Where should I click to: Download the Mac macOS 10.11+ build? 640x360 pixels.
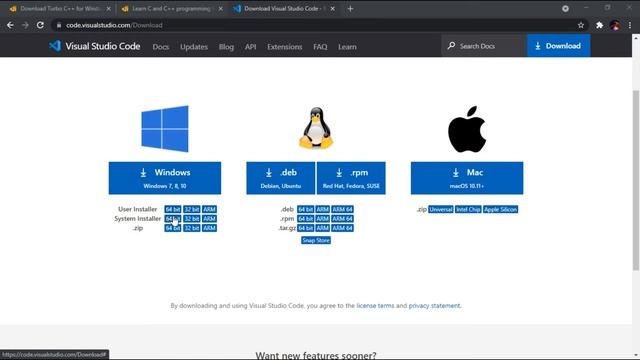click(467, 178)
